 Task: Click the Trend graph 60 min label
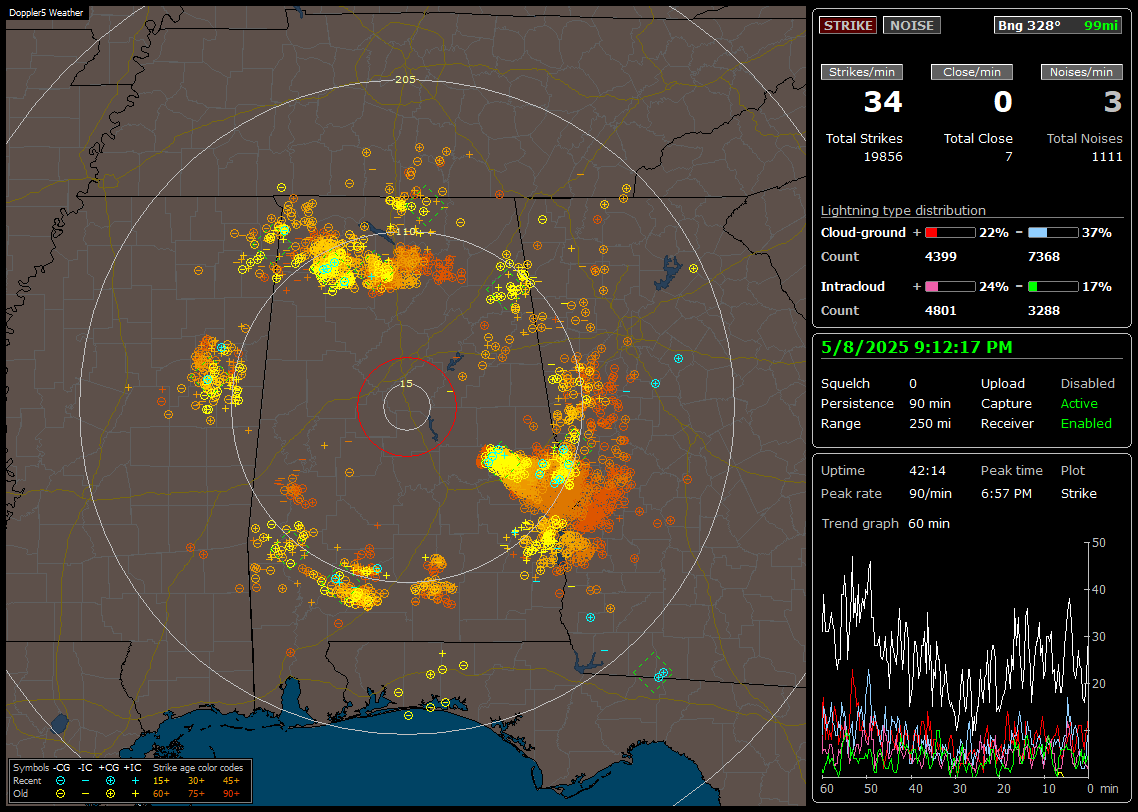point(885,524)
